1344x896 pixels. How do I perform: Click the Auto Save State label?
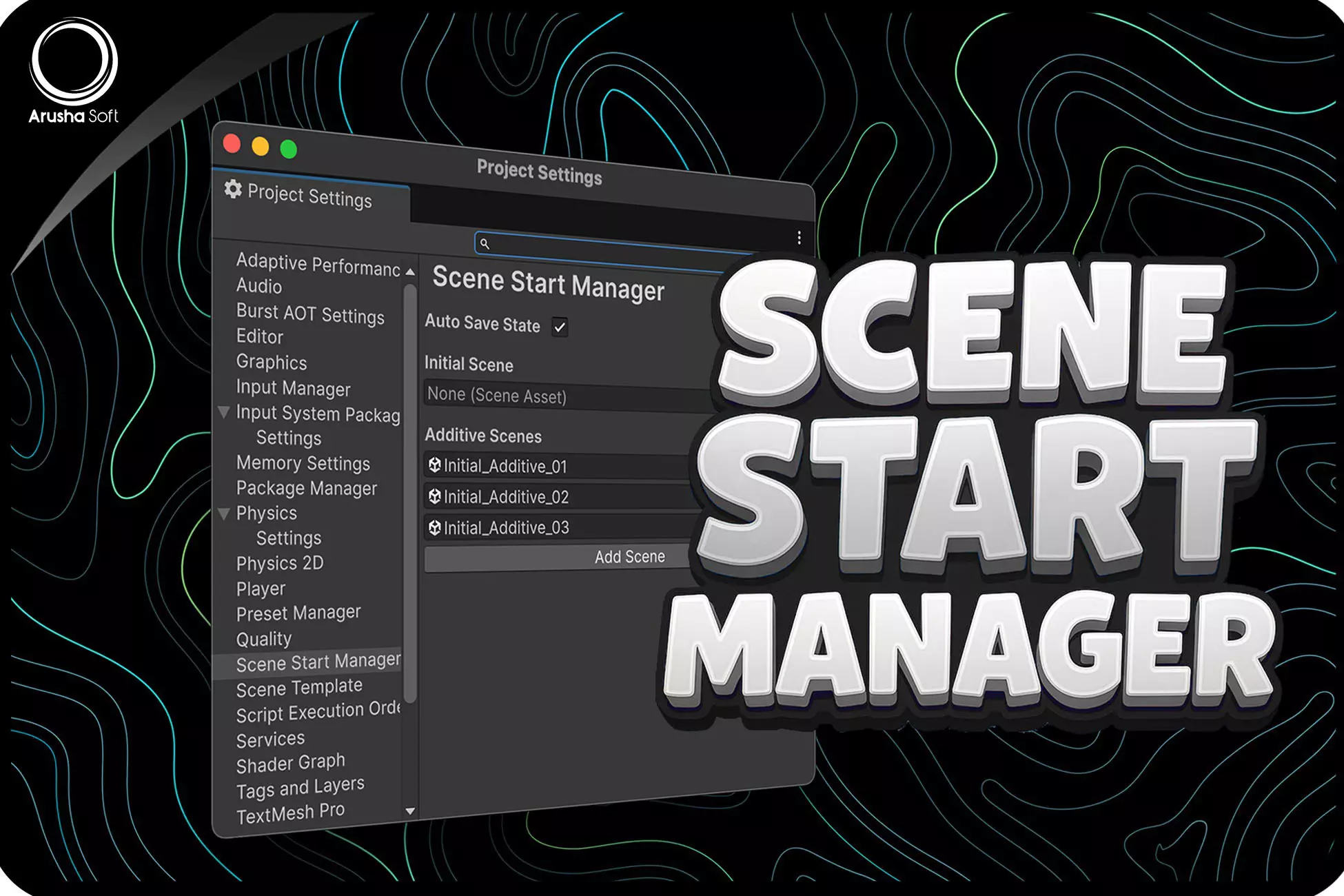(482, 323)
